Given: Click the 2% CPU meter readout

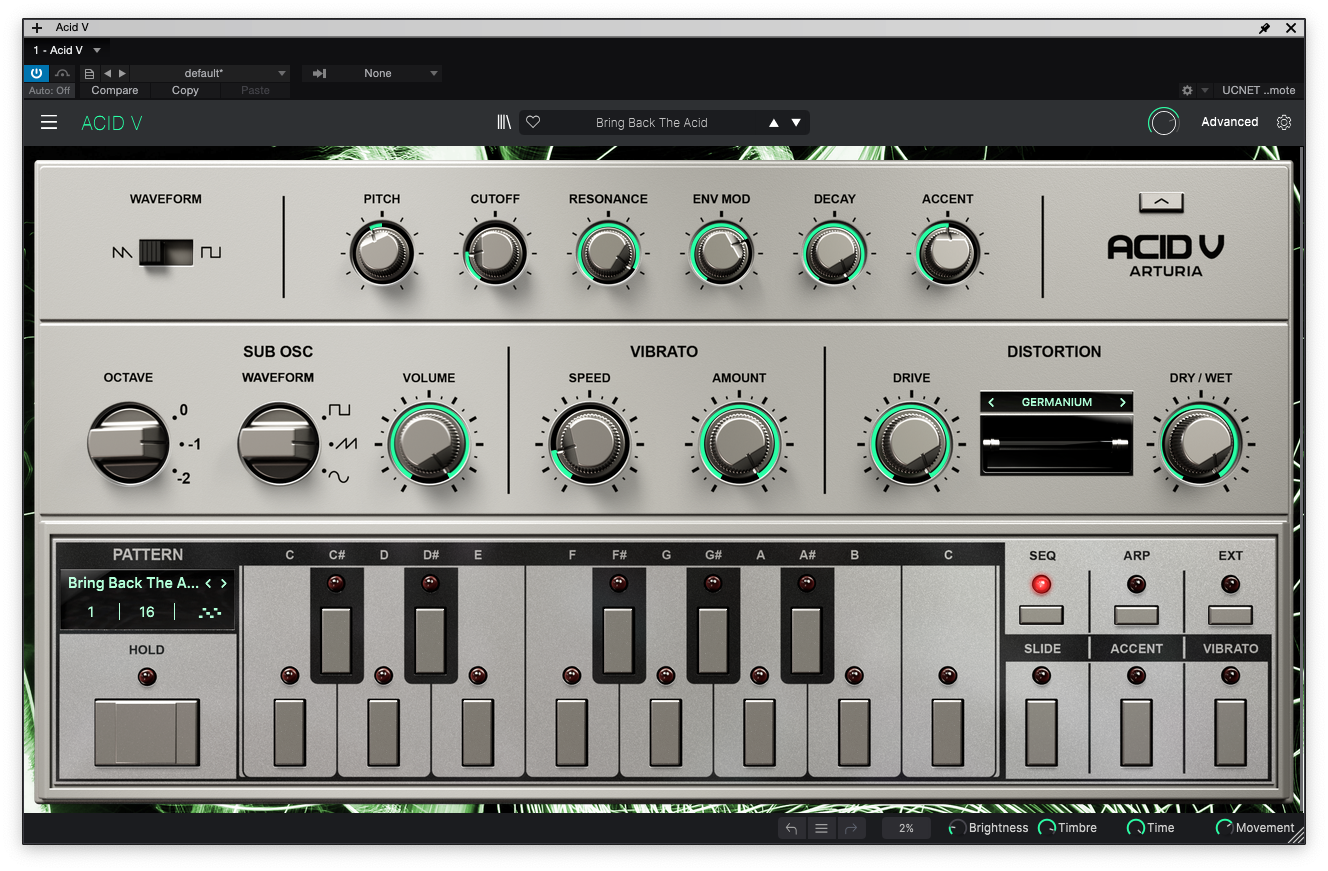Looking at the screenshot, I should point(906,828).
